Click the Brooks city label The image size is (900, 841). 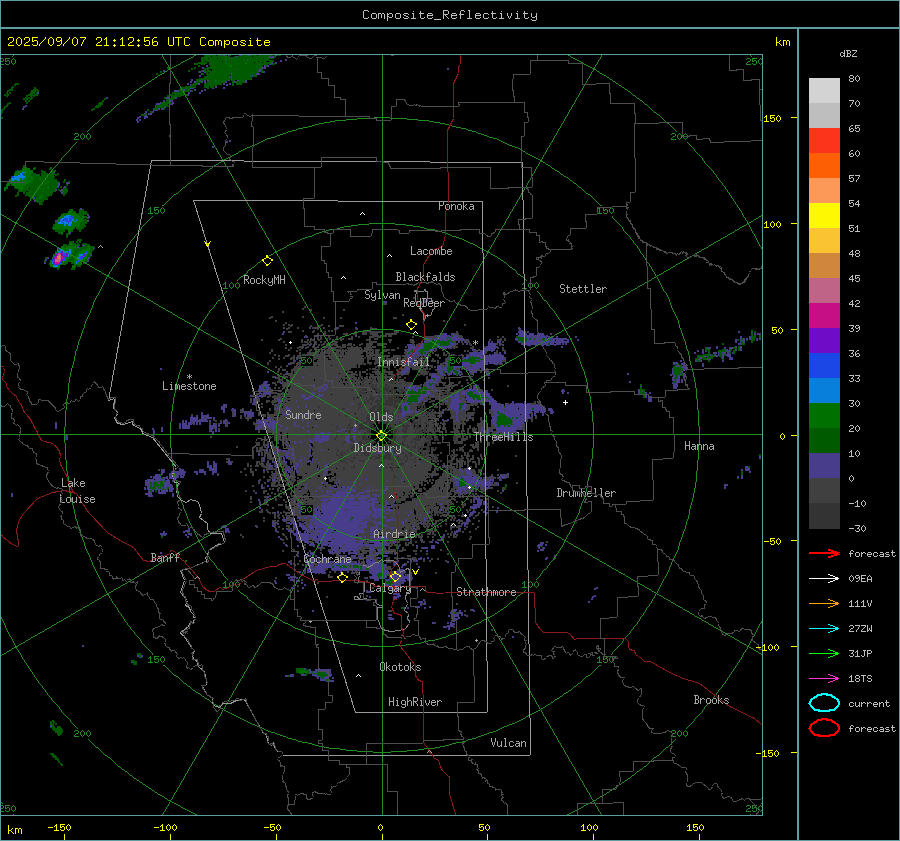(x=711, y=700)
